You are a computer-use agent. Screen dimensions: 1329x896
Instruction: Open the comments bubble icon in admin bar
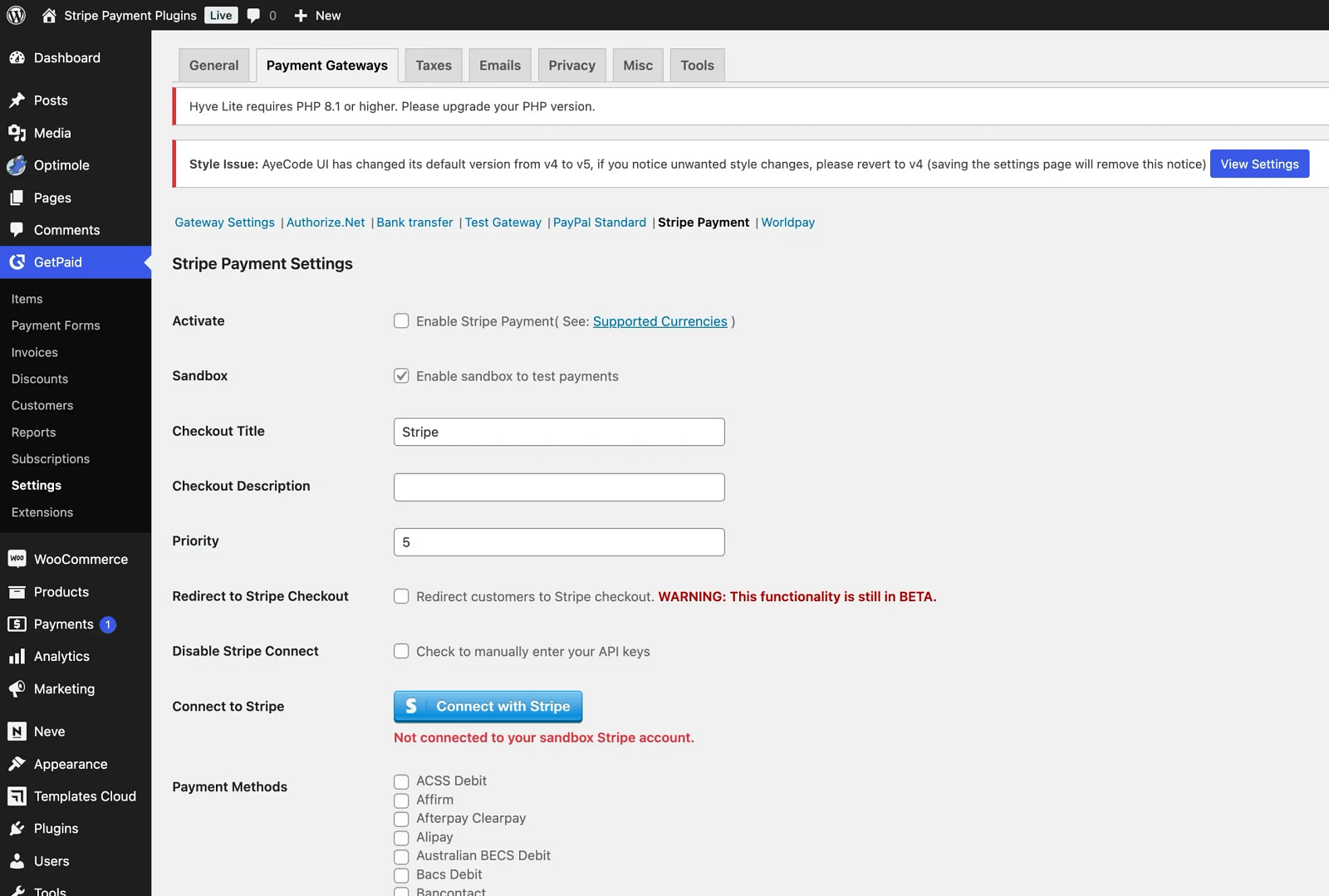coord(253,16)
